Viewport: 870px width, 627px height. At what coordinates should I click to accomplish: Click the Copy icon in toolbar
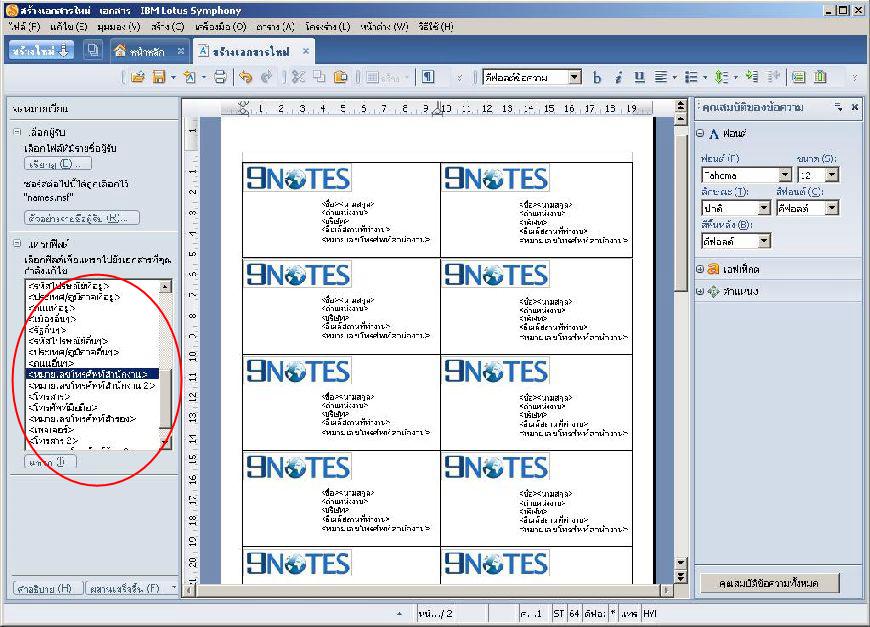pyautogui.click(x=319, y=77)
